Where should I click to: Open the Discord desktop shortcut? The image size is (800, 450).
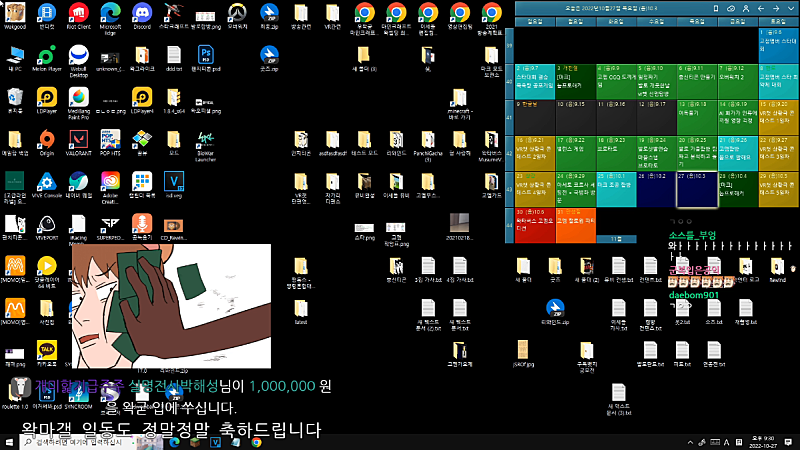142,14
